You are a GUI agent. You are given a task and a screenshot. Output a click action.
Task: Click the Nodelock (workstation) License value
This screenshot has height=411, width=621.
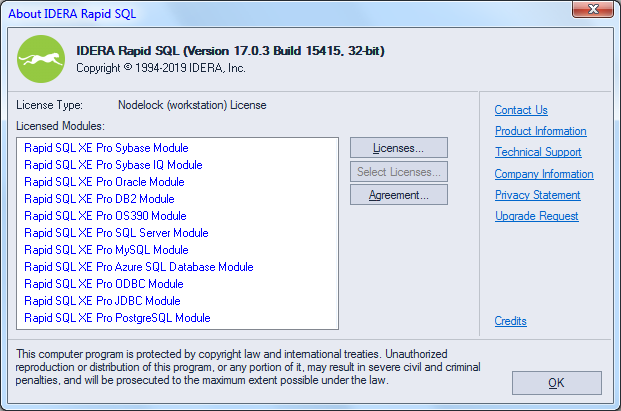point(192,105)
